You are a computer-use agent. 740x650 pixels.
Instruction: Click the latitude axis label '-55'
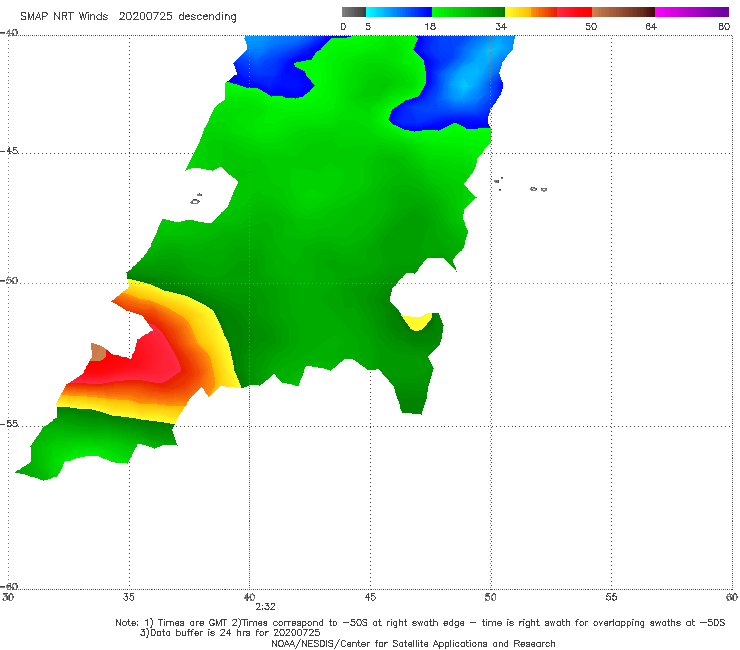coord(9,423)
